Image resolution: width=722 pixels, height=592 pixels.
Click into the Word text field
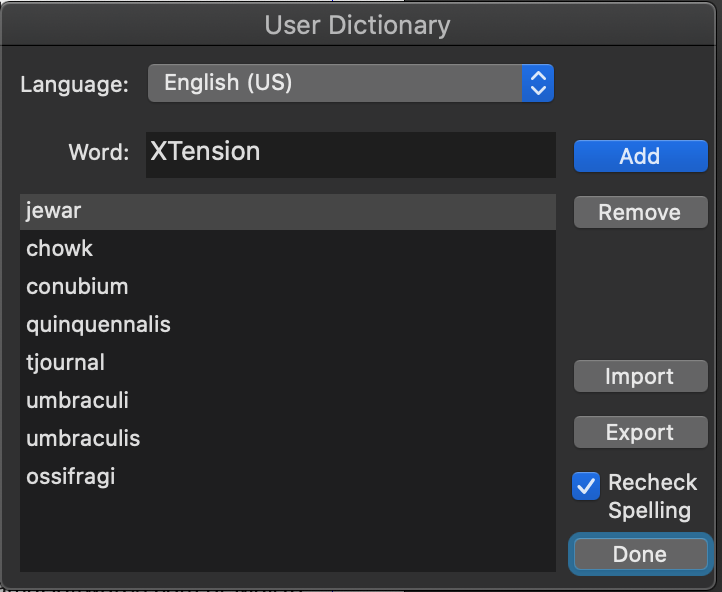pos(351,155)
